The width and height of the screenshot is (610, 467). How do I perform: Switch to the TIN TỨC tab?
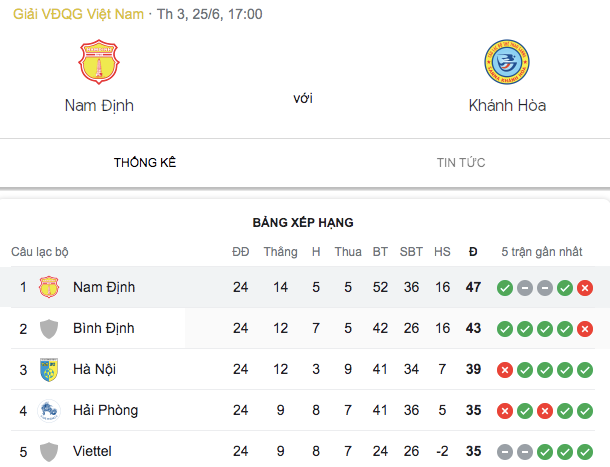click(x=461, y=162)
